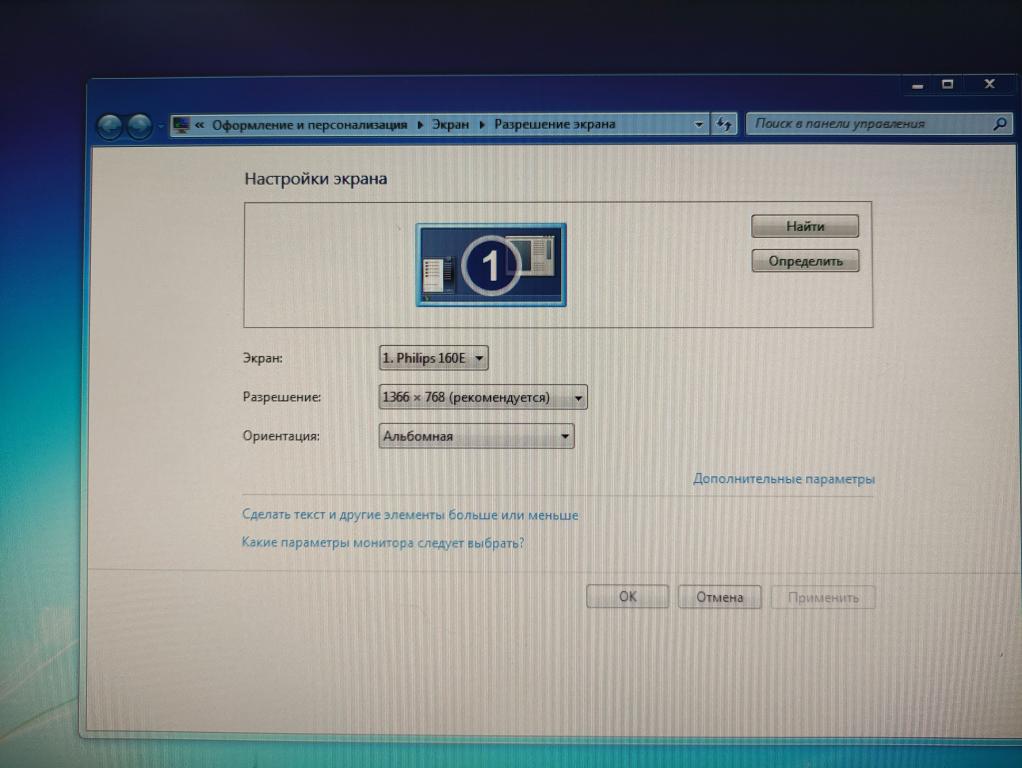Image resolution: width=1022 pixels, height=768 pixels.
Task: Click the 'Настройки экрана' heading
Action: pyautogui.click(x=315, y=179)
